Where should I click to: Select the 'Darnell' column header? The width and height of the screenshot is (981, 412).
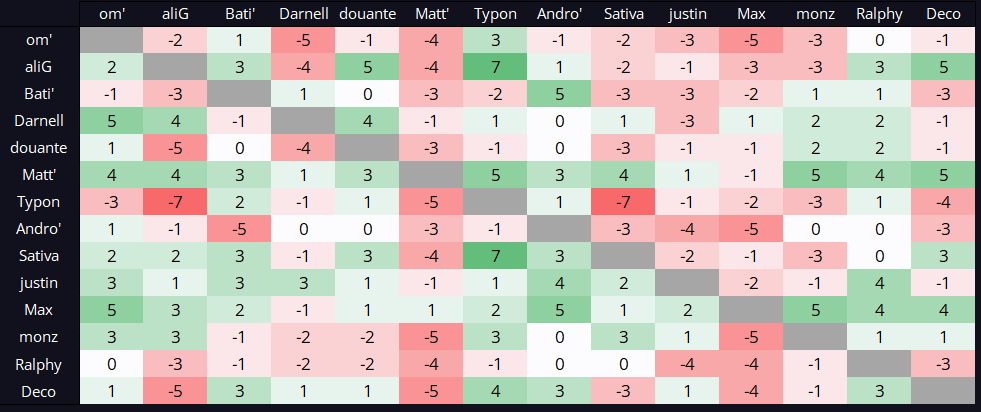click(303, 15)
